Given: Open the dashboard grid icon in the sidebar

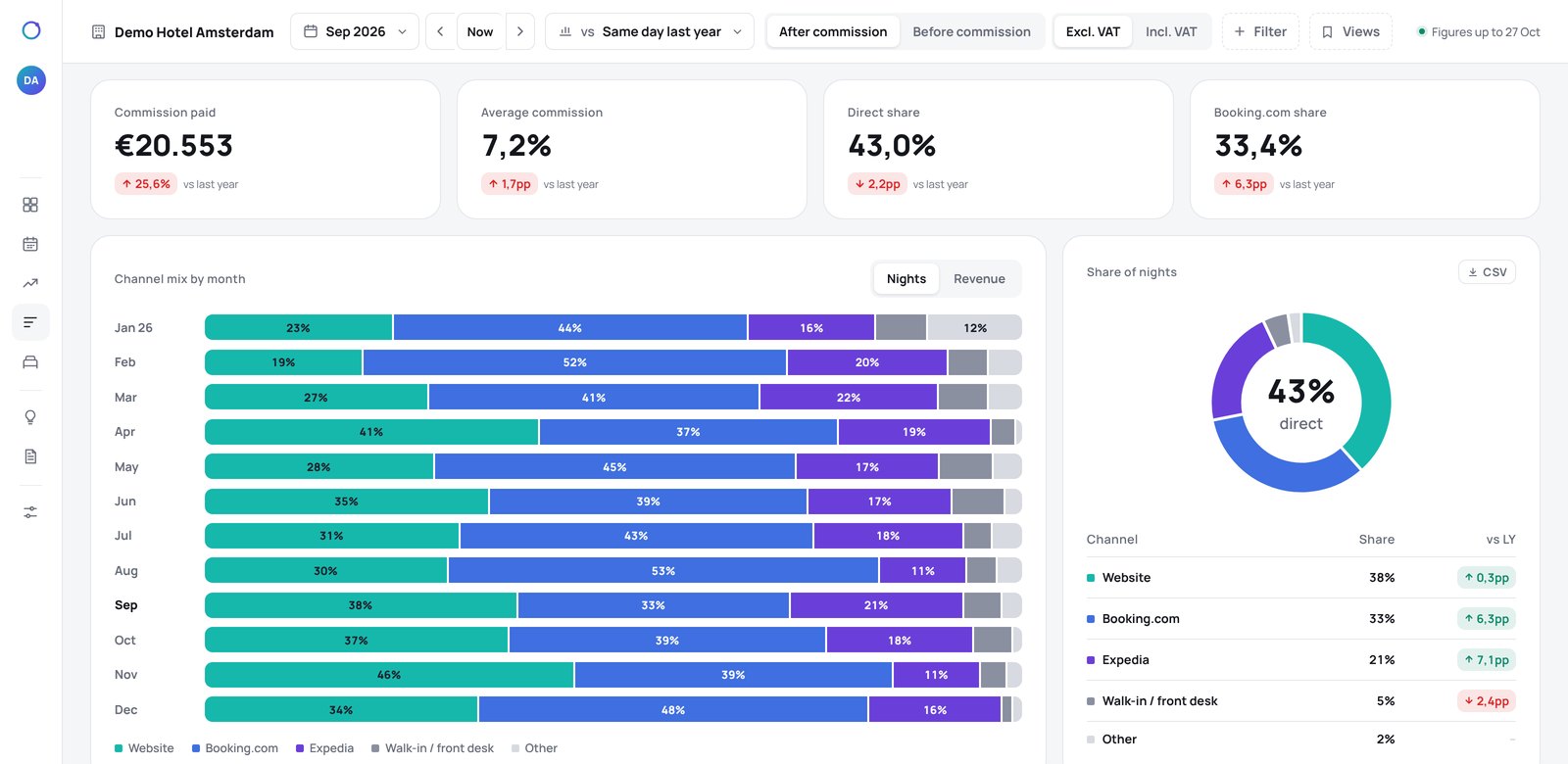Looking at the screenshot, I should (30, 205).
